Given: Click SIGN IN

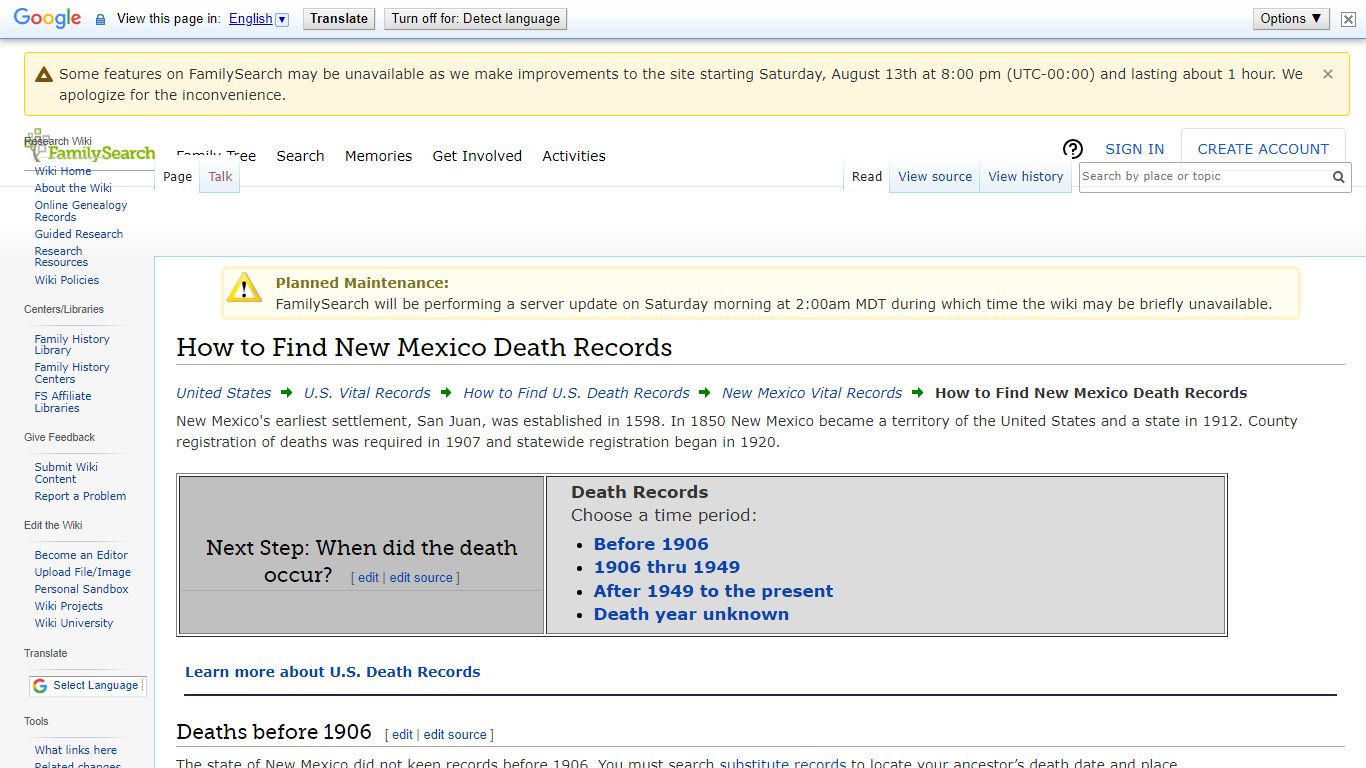Looking at the screenshot, I should tap(1134, 149).
